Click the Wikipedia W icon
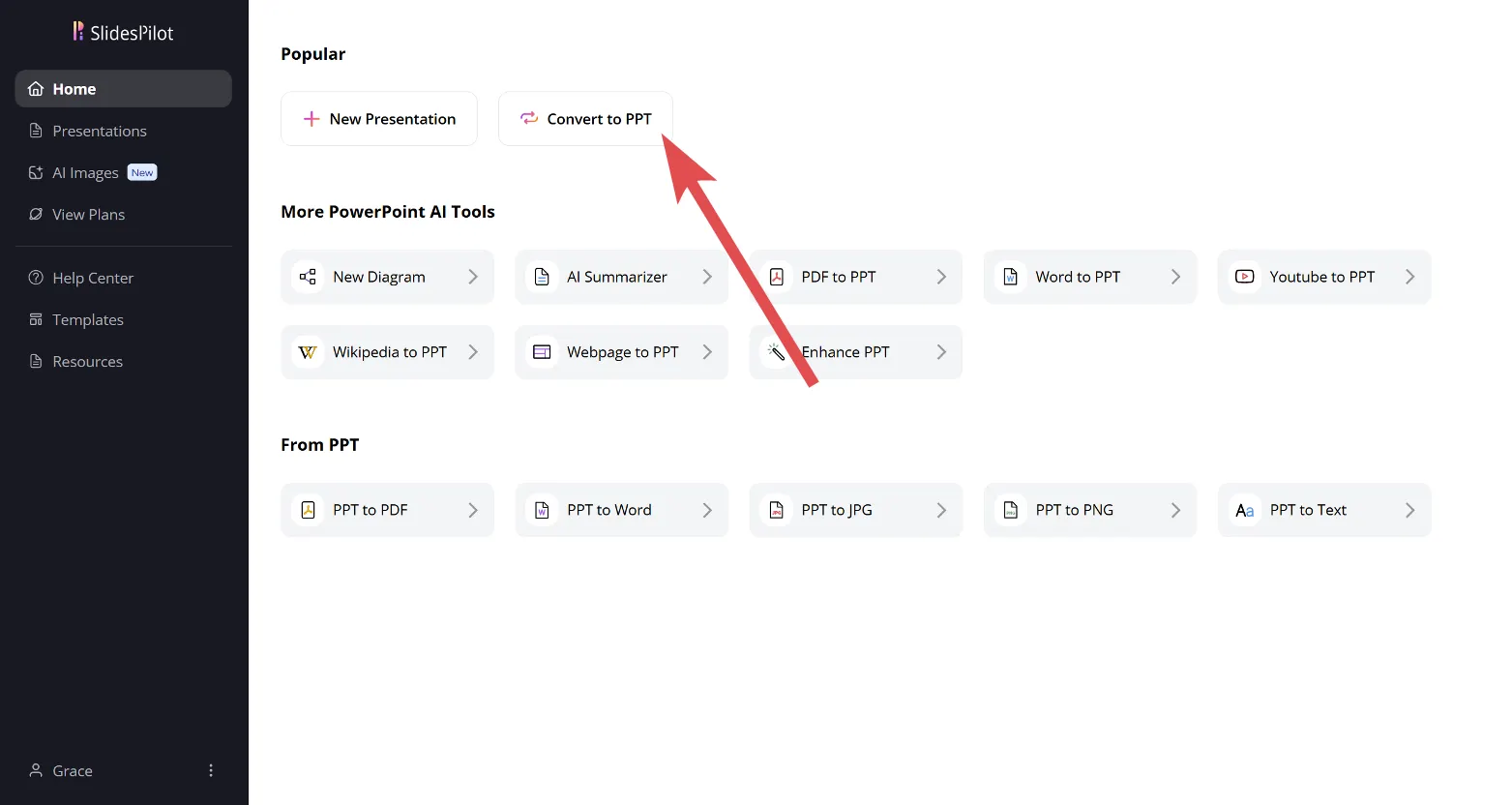 click(308, 352)
